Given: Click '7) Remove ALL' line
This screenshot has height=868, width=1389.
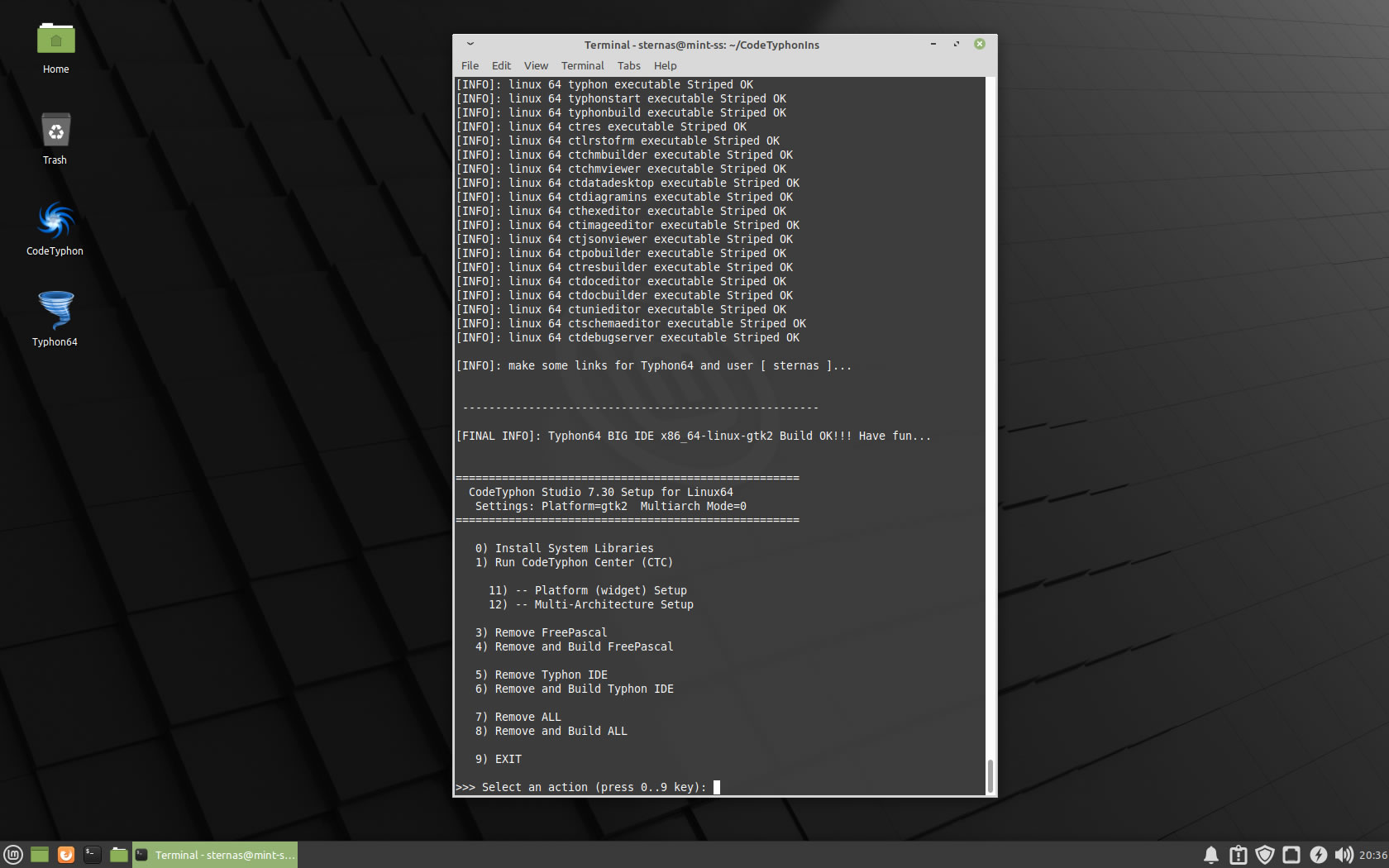Looking at the screenshot, I should (518, 717).
